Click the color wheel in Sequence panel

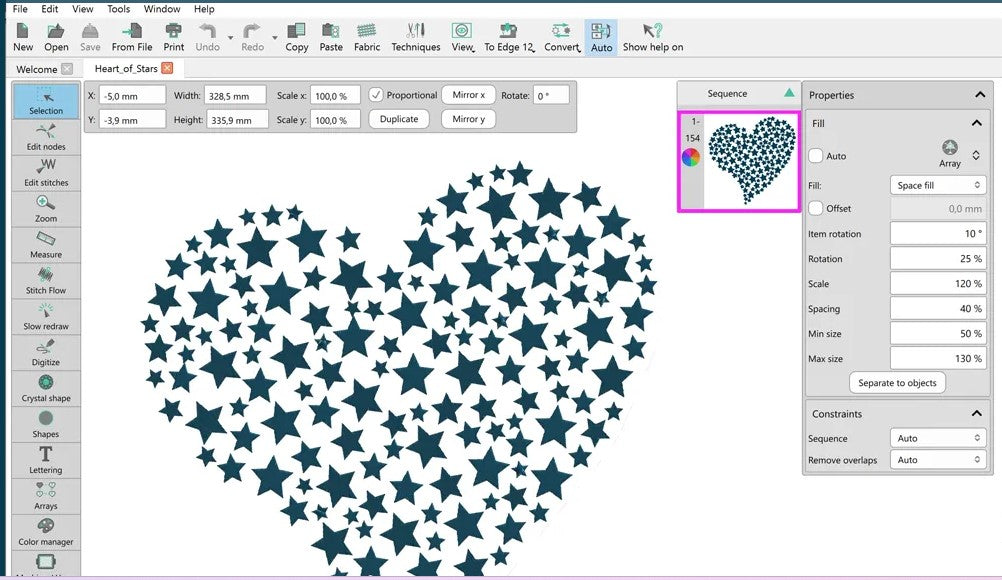pos(691,157)
